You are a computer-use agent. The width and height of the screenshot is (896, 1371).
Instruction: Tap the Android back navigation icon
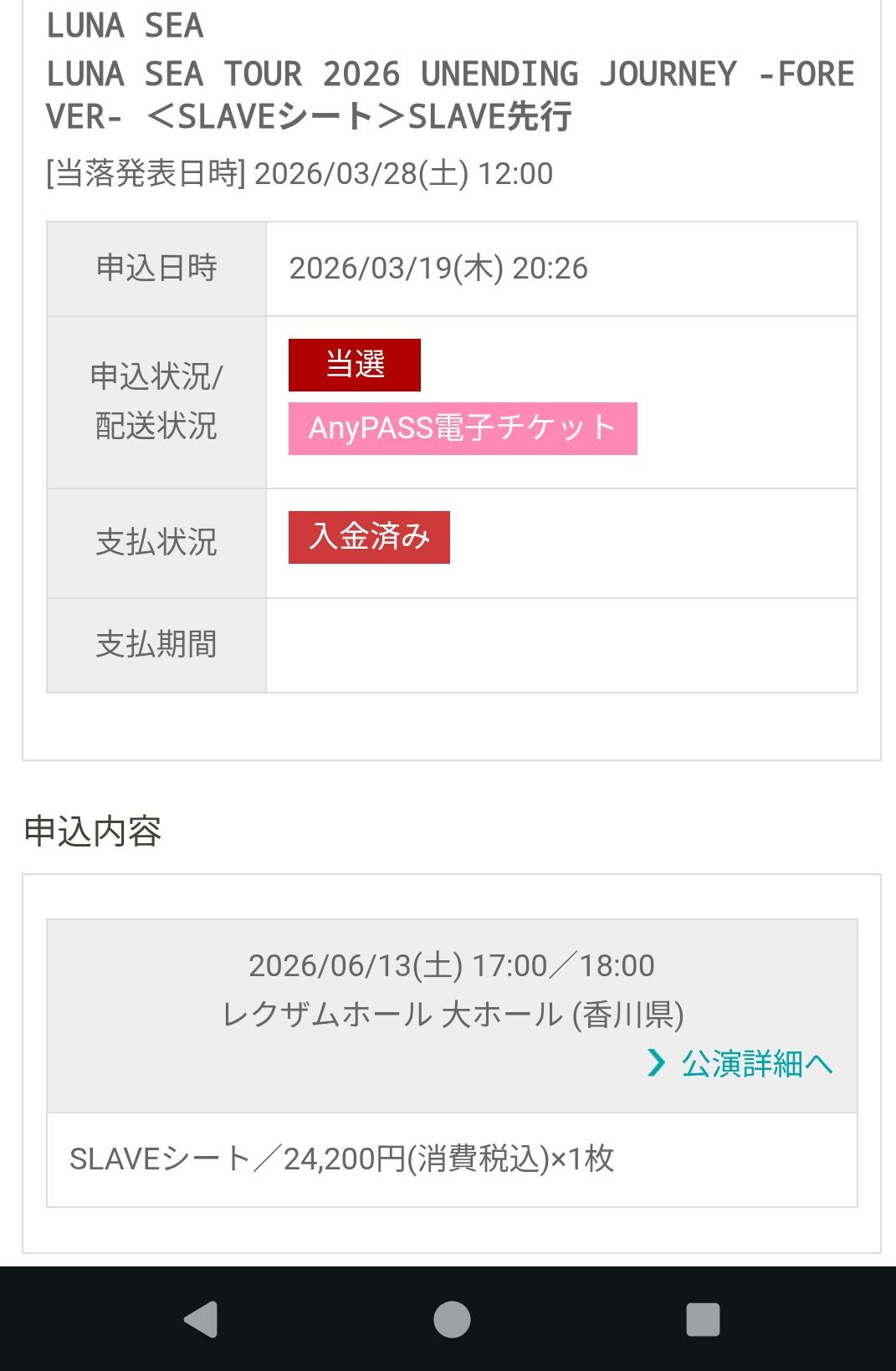click(202, 1319)
